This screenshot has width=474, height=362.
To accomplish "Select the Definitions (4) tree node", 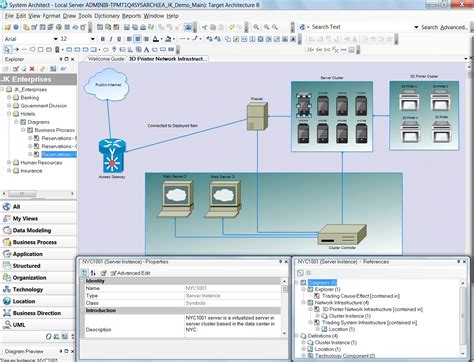I will (x=323, y=336).
